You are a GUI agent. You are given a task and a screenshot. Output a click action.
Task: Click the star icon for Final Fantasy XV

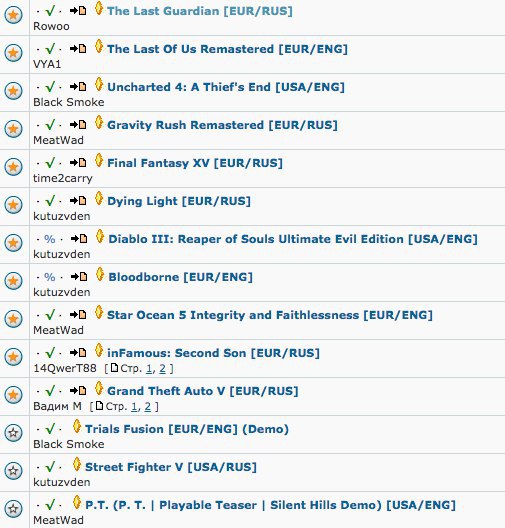(13, 167)
